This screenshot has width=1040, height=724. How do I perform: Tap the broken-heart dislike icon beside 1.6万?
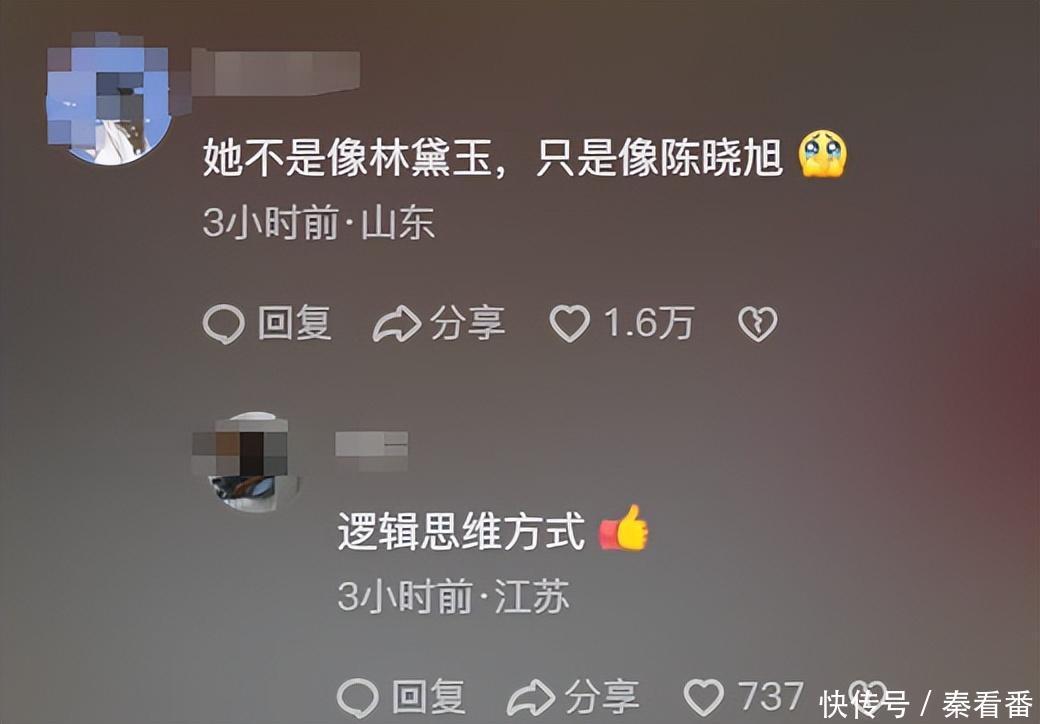[757, 324]
